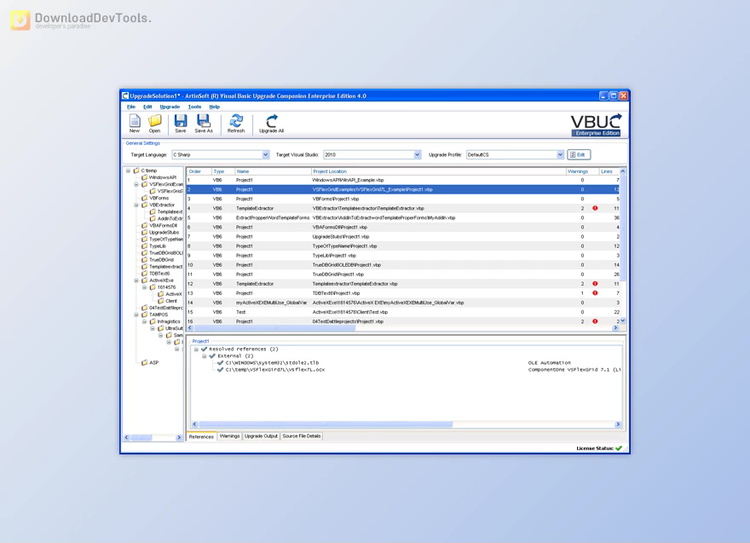The image size is (750, 543).
Task: Open the Upgrade menu
Action: click(170, 107)
